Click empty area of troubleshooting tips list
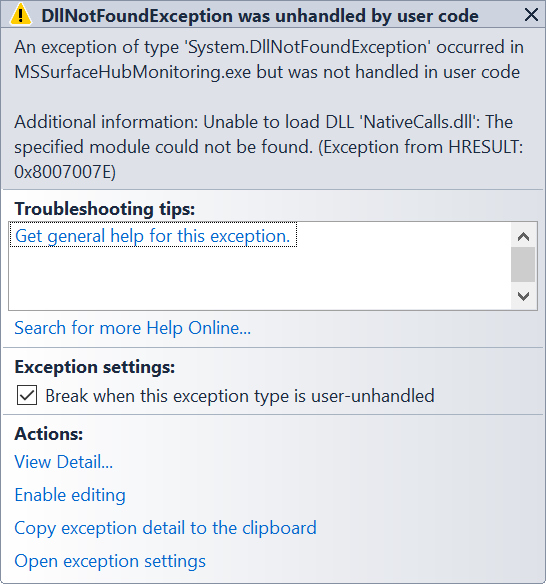The image size is (546, 584). click(260, 277)
